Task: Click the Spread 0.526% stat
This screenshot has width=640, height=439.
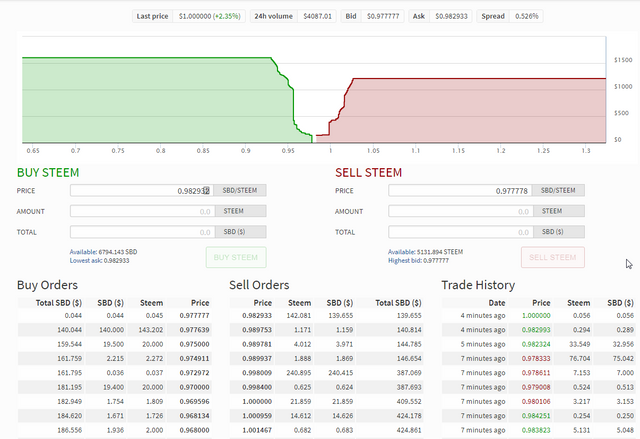Action: [x=510, y=16]
